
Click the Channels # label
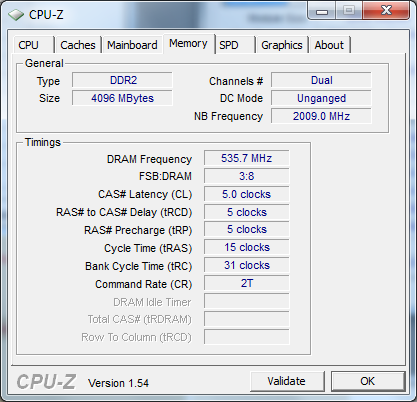click(236, 81)
